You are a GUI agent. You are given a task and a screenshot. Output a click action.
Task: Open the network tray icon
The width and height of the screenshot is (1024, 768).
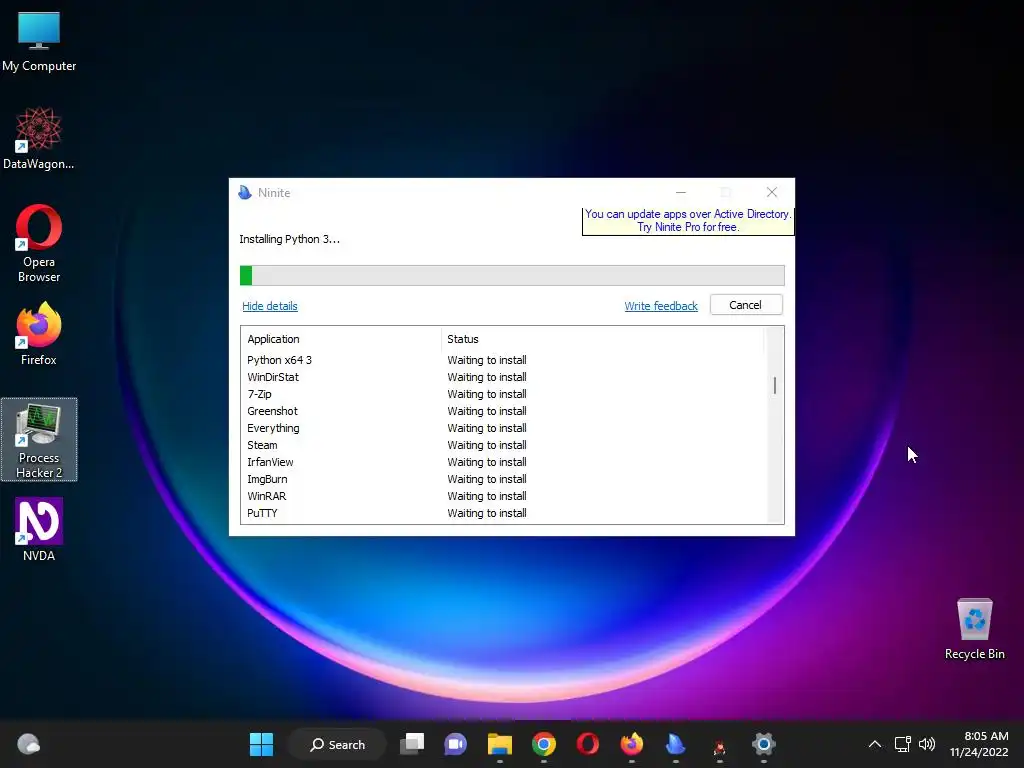[903, 744]
